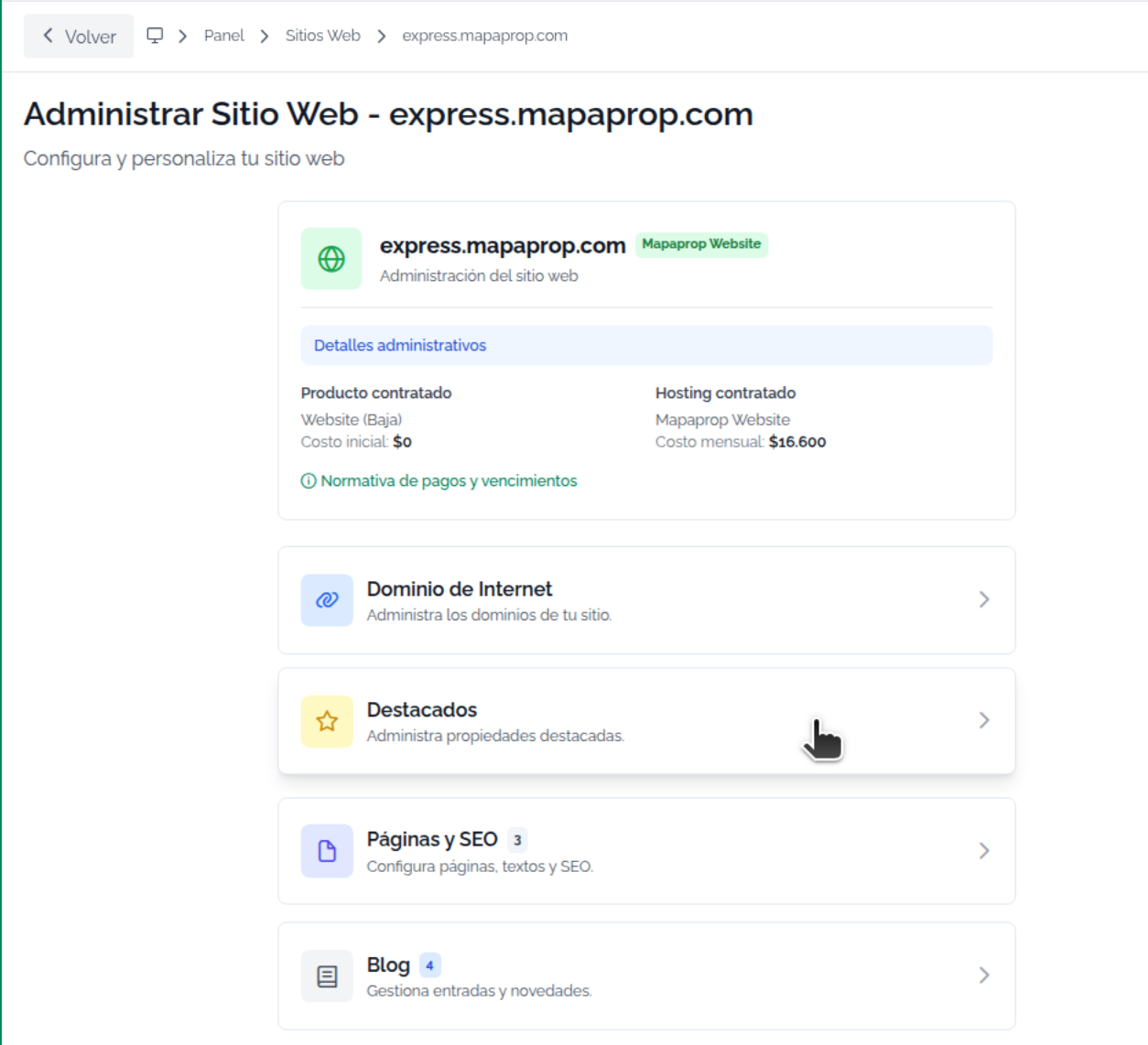Click the monitor icon in breadcrumb
The width and height of the screenshot is (1148, 1045).
pos(156,36)
